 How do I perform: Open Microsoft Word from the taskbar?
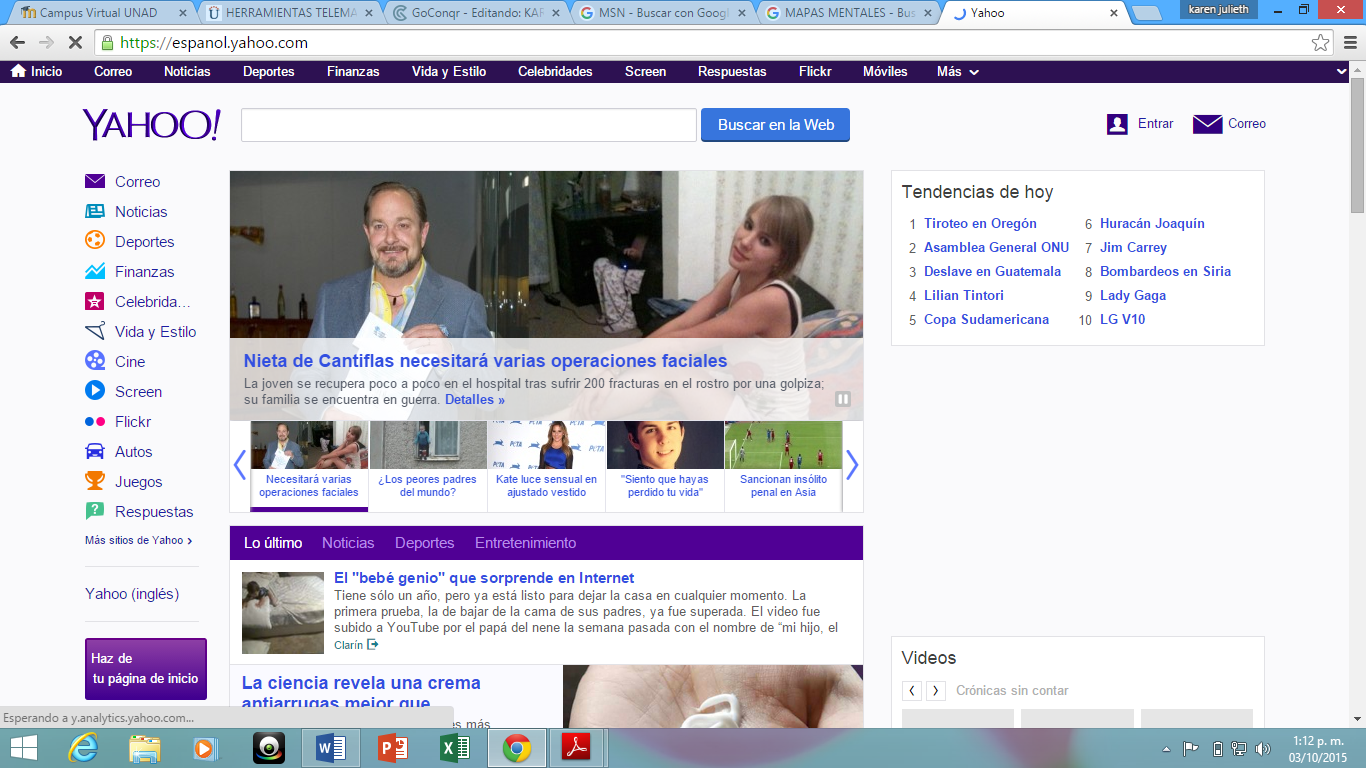pyautogui.click(x=330, y=747)
